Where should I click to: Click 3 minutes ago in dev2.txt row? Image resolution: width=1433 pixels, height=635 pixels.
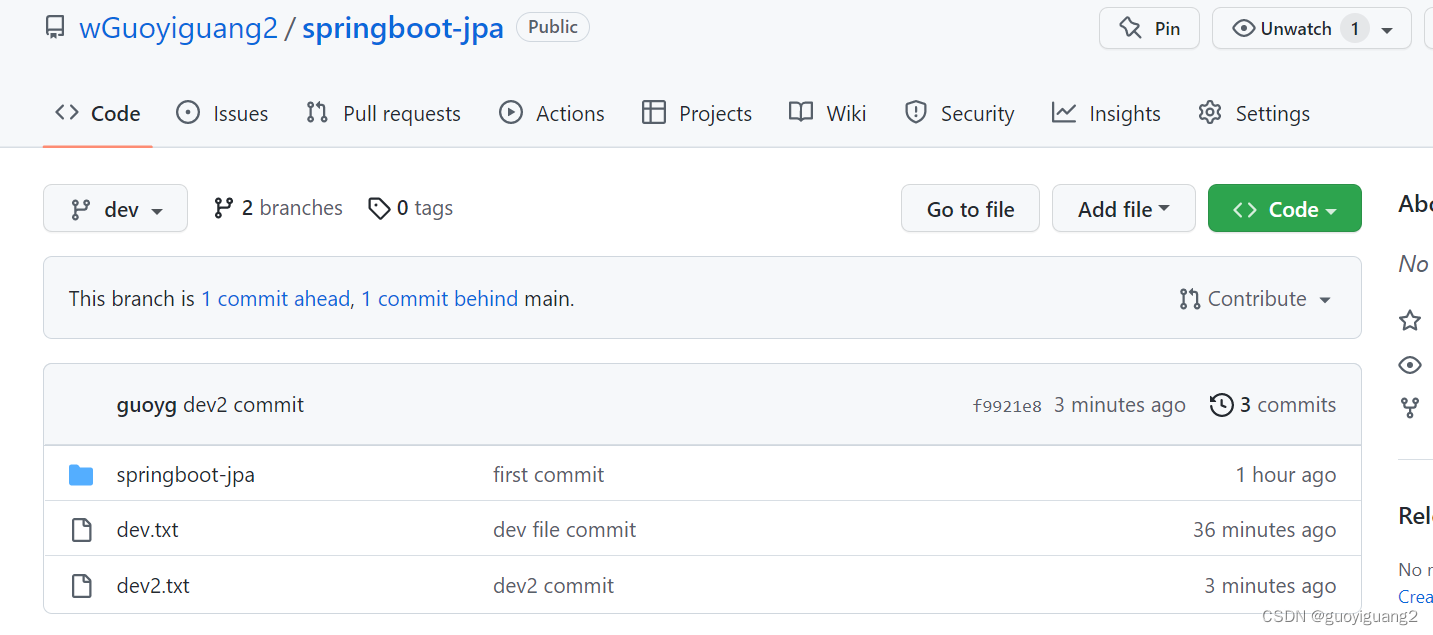point(1270,586)
